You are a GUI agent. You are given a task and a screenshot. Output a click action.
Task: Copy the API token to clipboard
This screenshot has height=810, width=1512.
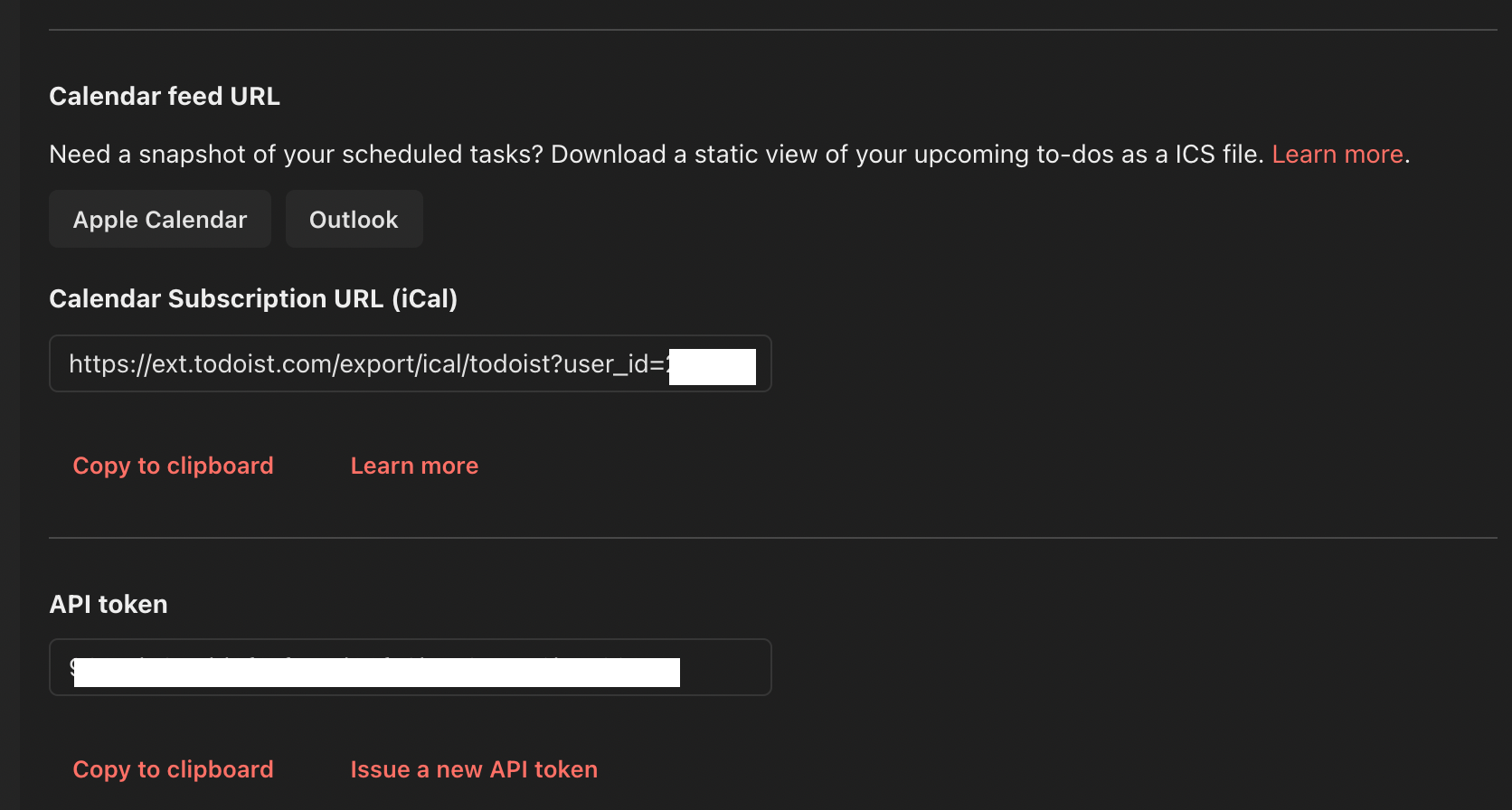pyautogui.click(x=173, y=769)
